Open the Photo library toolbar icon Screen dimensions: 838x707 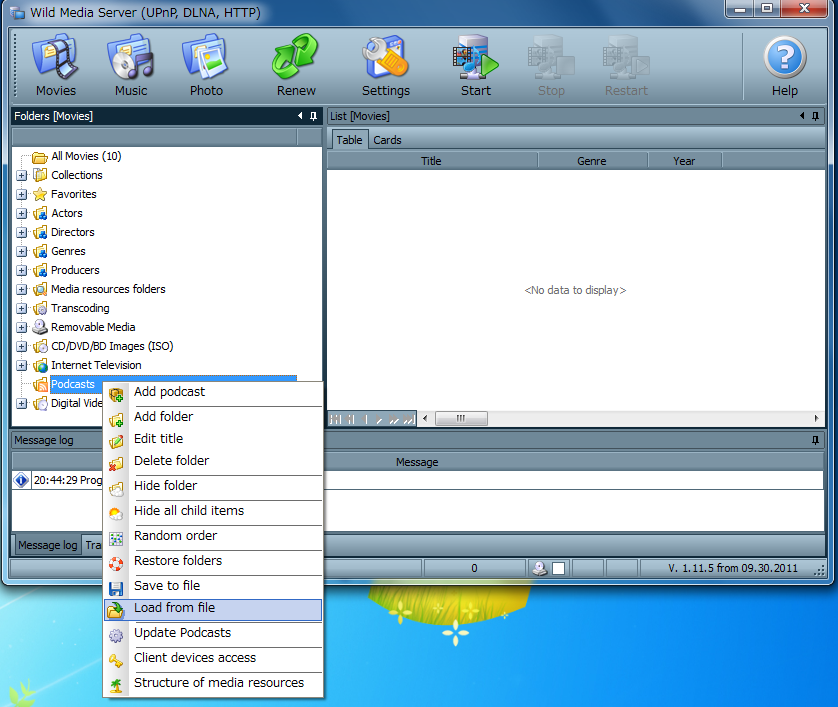point(206,65)
